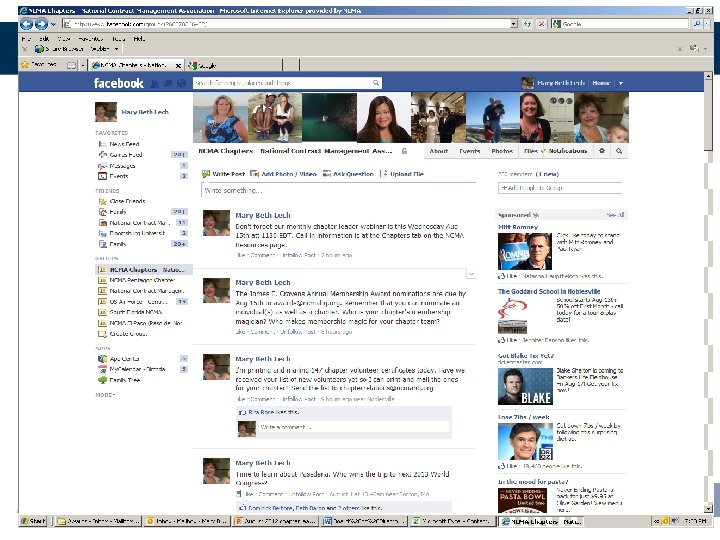Open the Favorites menu
This screenshot has width=720, height=540.
(x=90, y=39)
